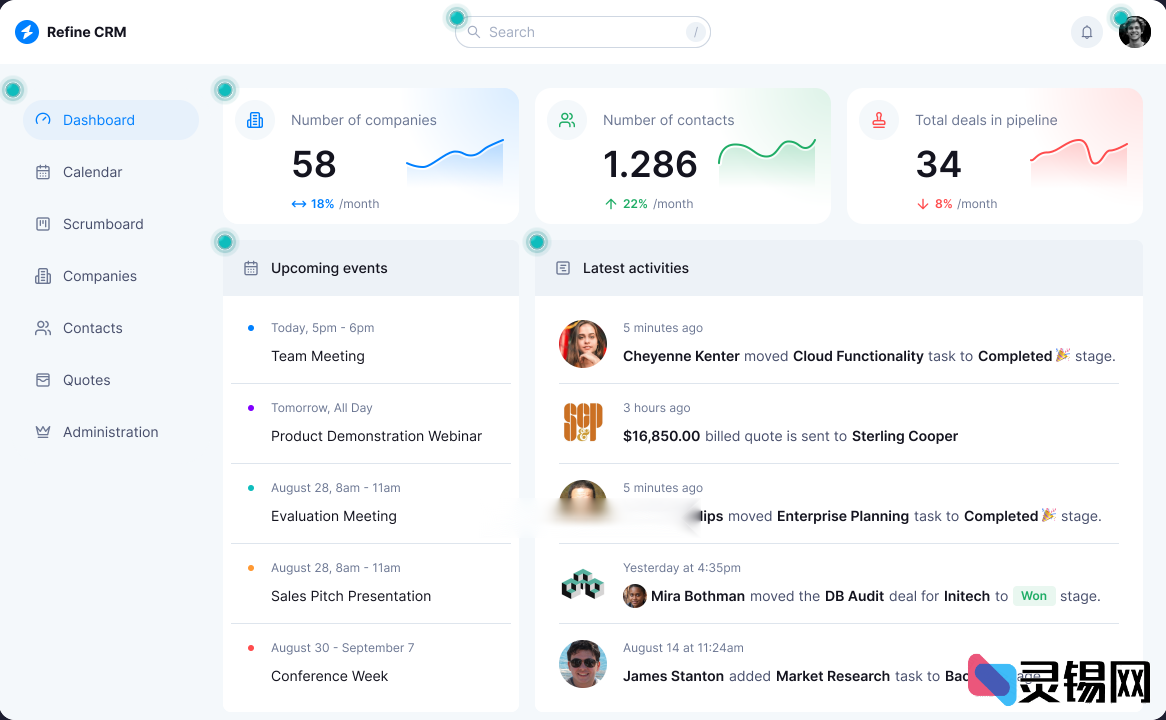Select Contacts from the sidebar
Viewport: 1166px width, 720px height.
pos(92,328)
